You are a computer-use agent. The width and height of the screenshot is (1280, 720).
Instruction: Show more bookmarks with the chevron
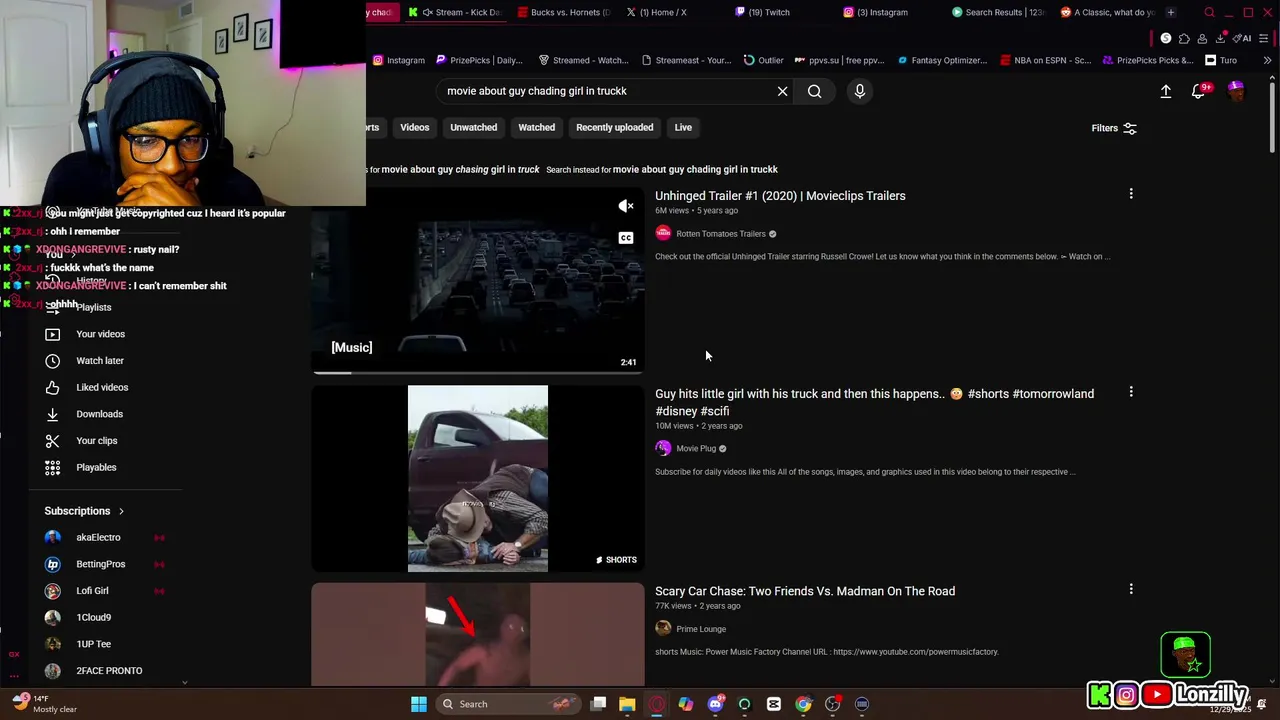(1267, 60)
